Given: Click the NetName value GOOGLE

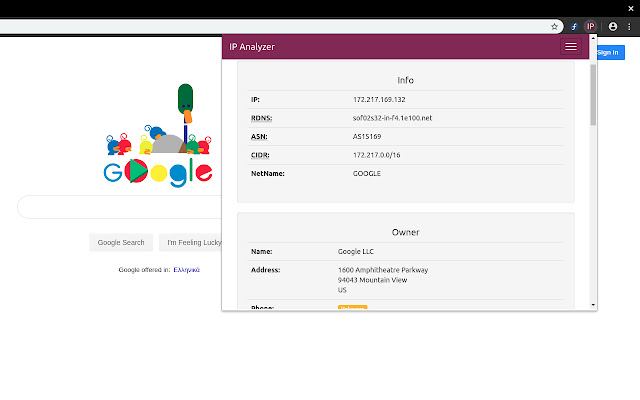Looking at the screenshot, I should tap(367, 173).
